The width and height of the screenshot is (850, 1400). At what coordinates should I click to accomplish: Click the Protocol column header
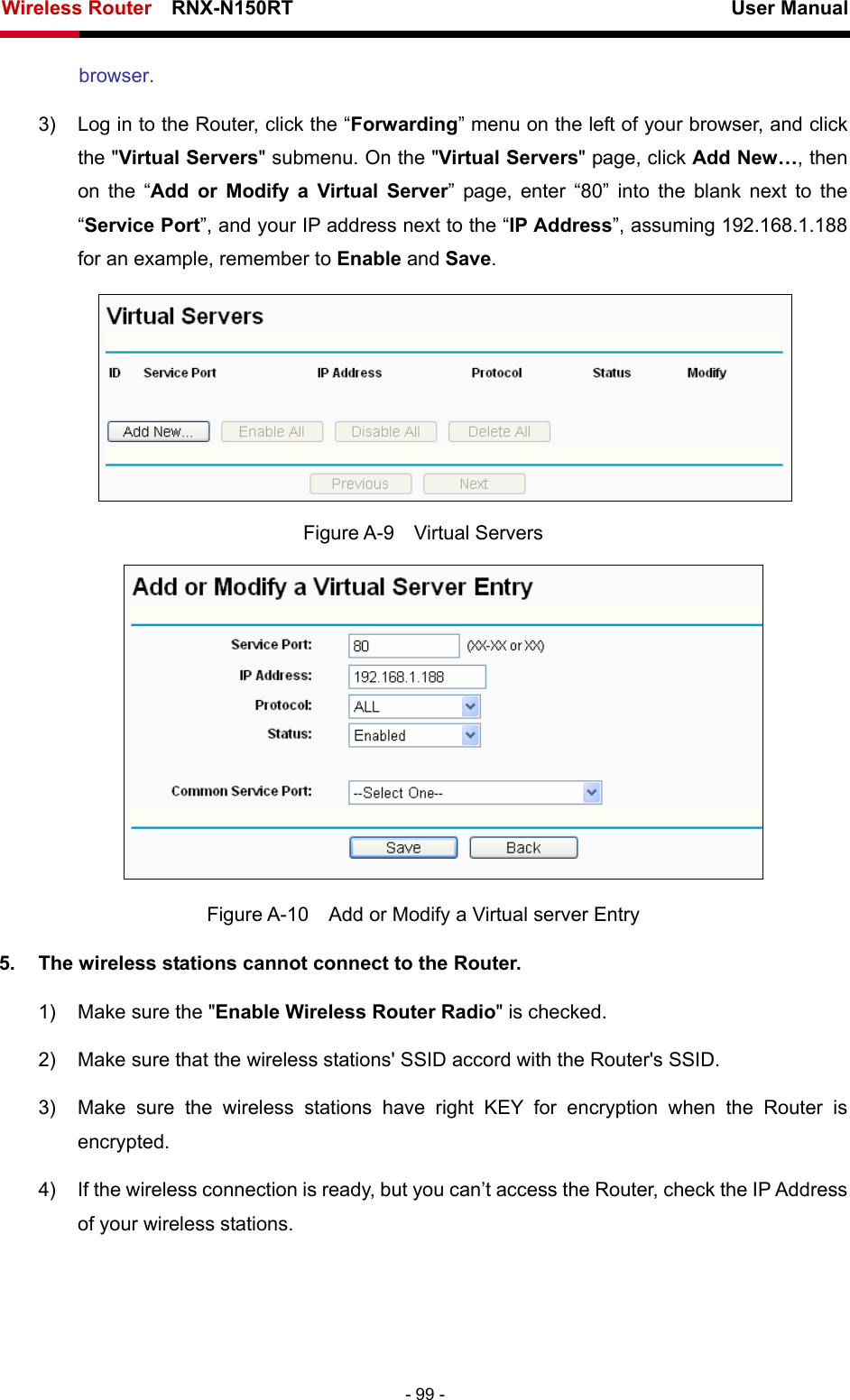[x=496, y=373]
